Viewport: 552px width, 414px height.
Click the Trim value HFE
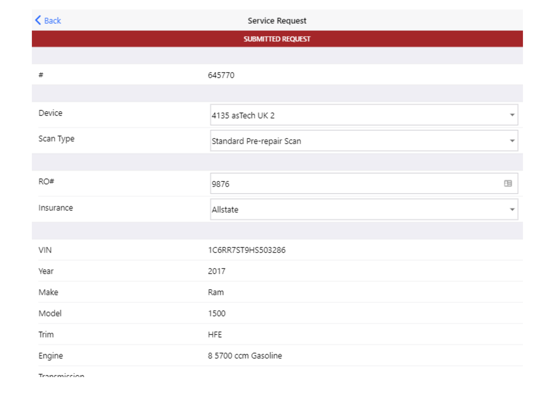pyautogui.click(x=215, y=334)
